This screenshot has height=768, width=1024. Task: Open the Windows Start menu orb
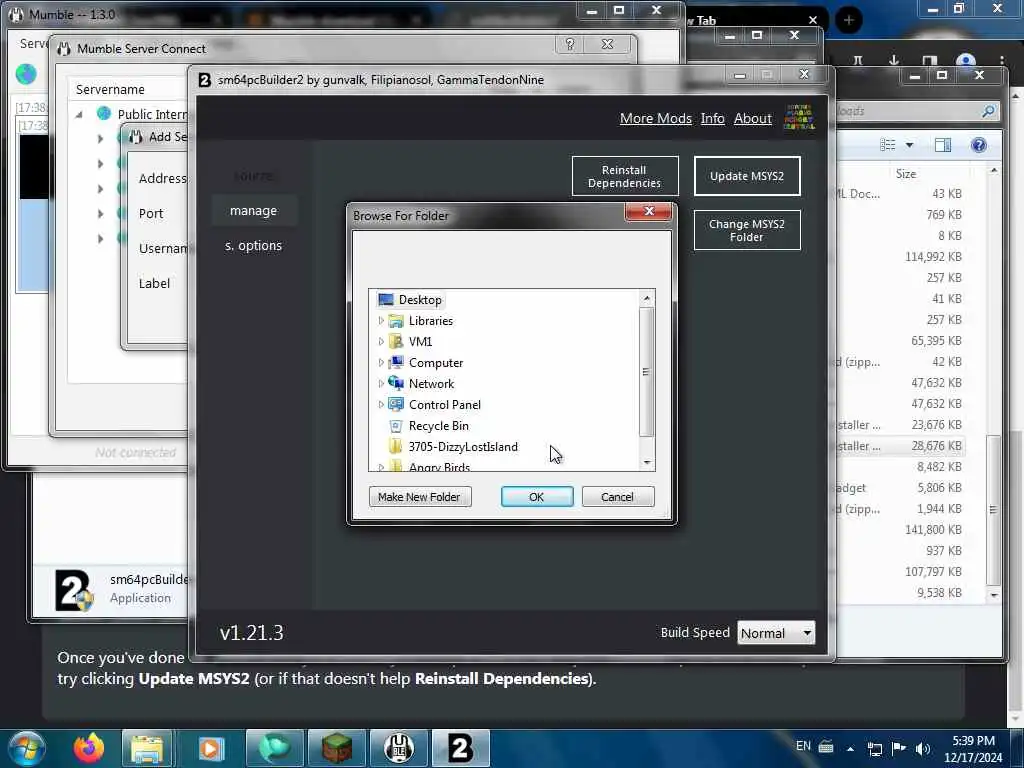(x=27, y=748)
